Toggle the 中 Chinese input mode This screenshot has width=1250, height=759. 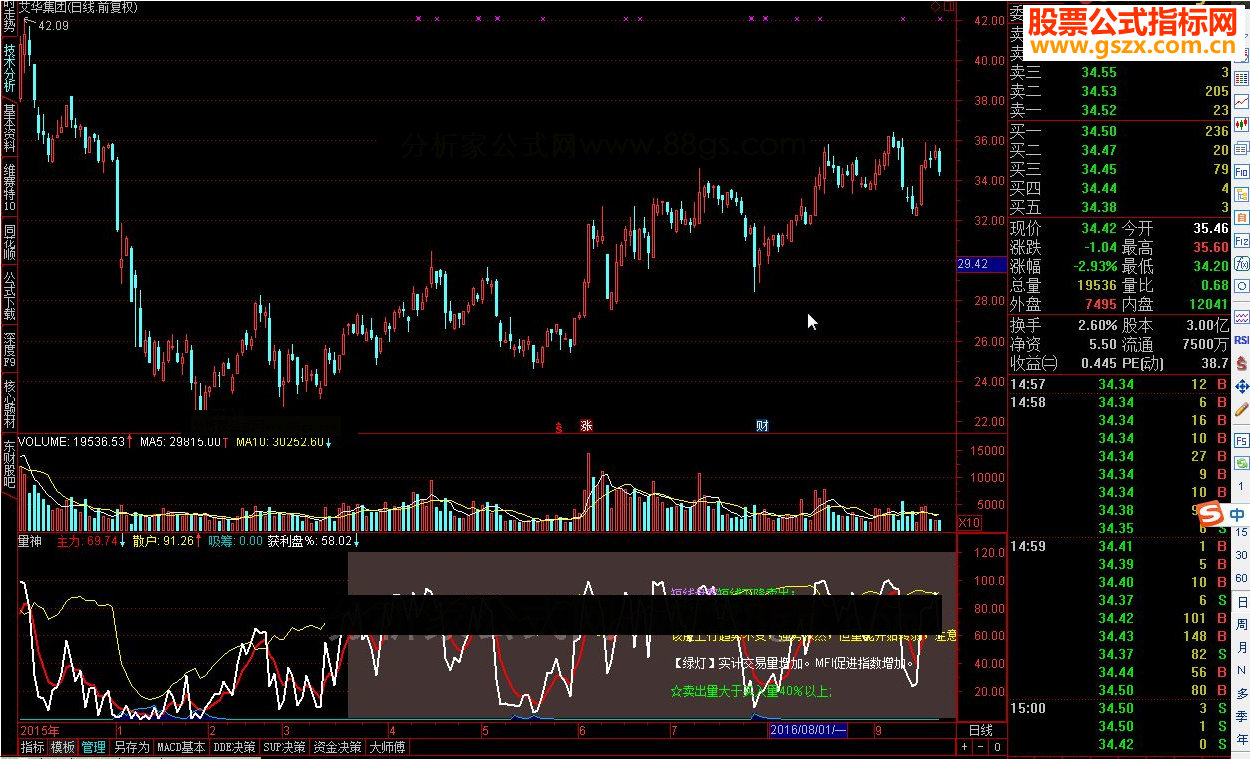(1237, 513)
